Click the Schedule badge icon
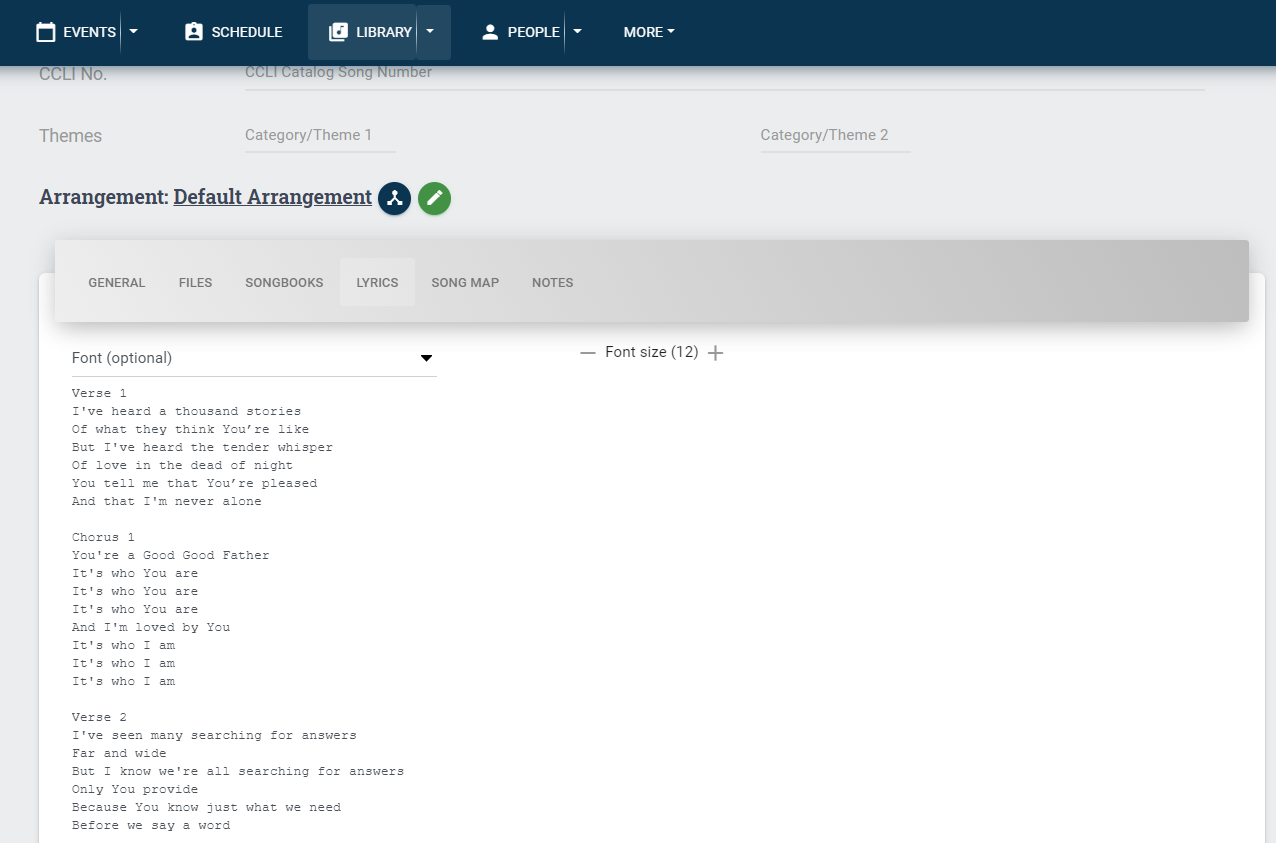The width and height of the screenshot is (1276, 843). [194, 32]
